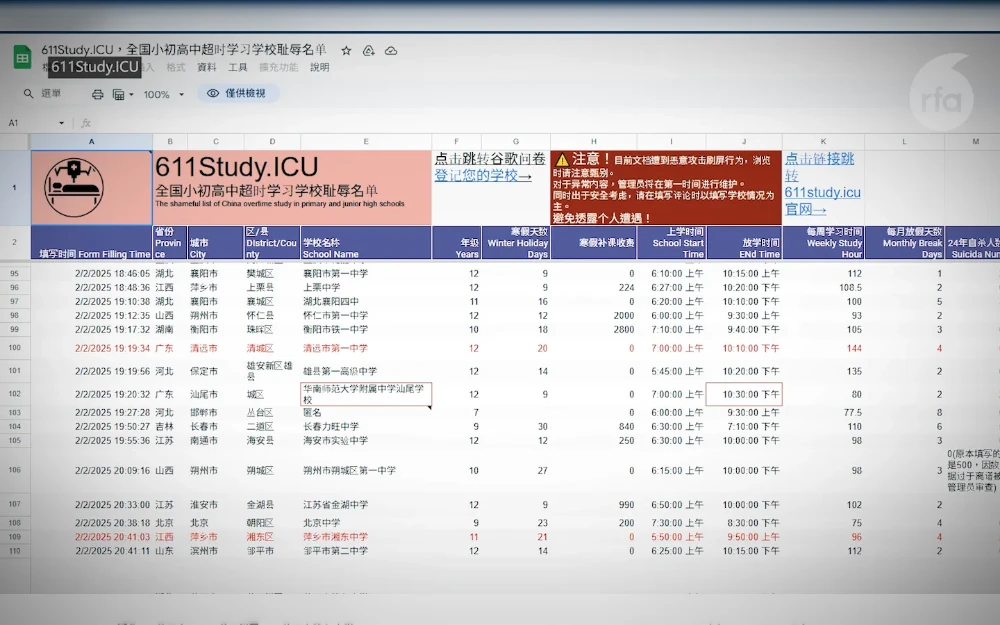Open the 資料 menu
This screenshot has height=625, width=1000.
206,68
